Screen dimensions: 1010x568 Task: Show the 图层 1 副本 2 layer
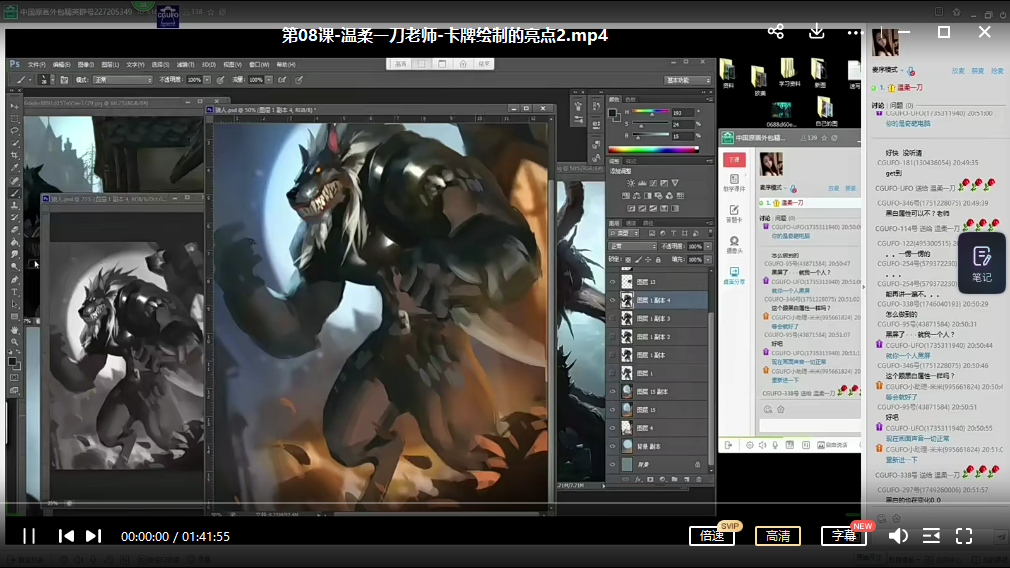(x=613, y=337)
